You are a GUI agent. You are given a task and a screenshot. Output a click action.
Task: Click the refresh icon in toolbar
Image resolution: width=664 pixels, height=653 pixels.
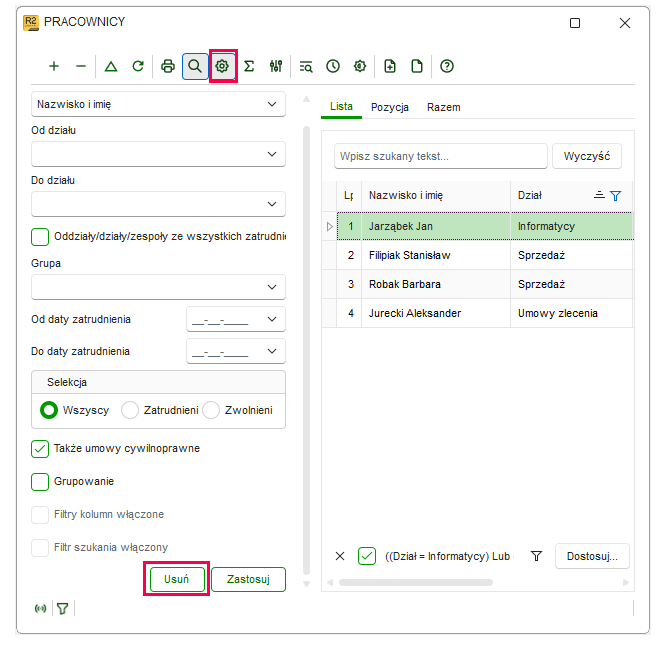coord(138,66)
